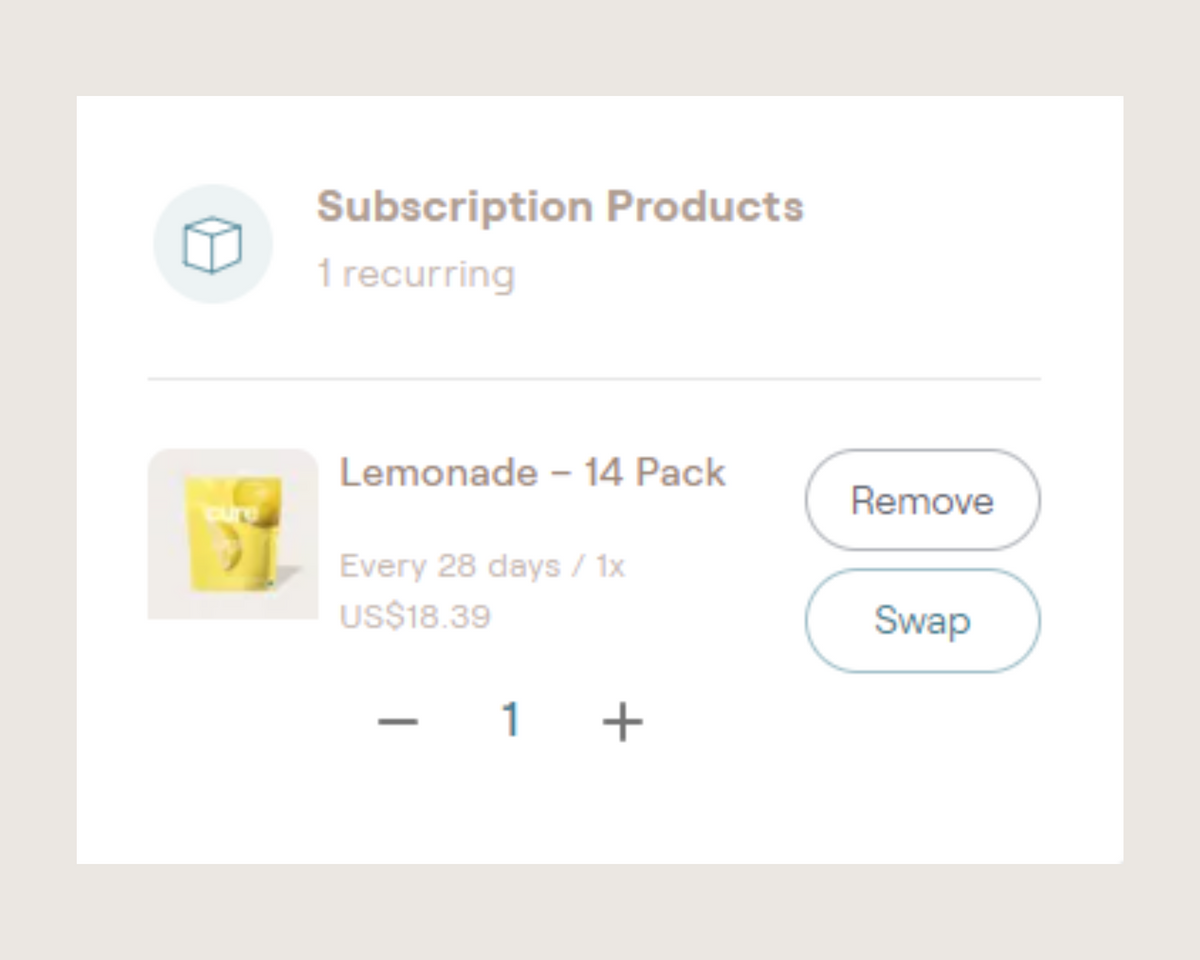Click the light blue circle behind the cube
The height and width of the screenshot is (960, 1200).
point(213,244)
